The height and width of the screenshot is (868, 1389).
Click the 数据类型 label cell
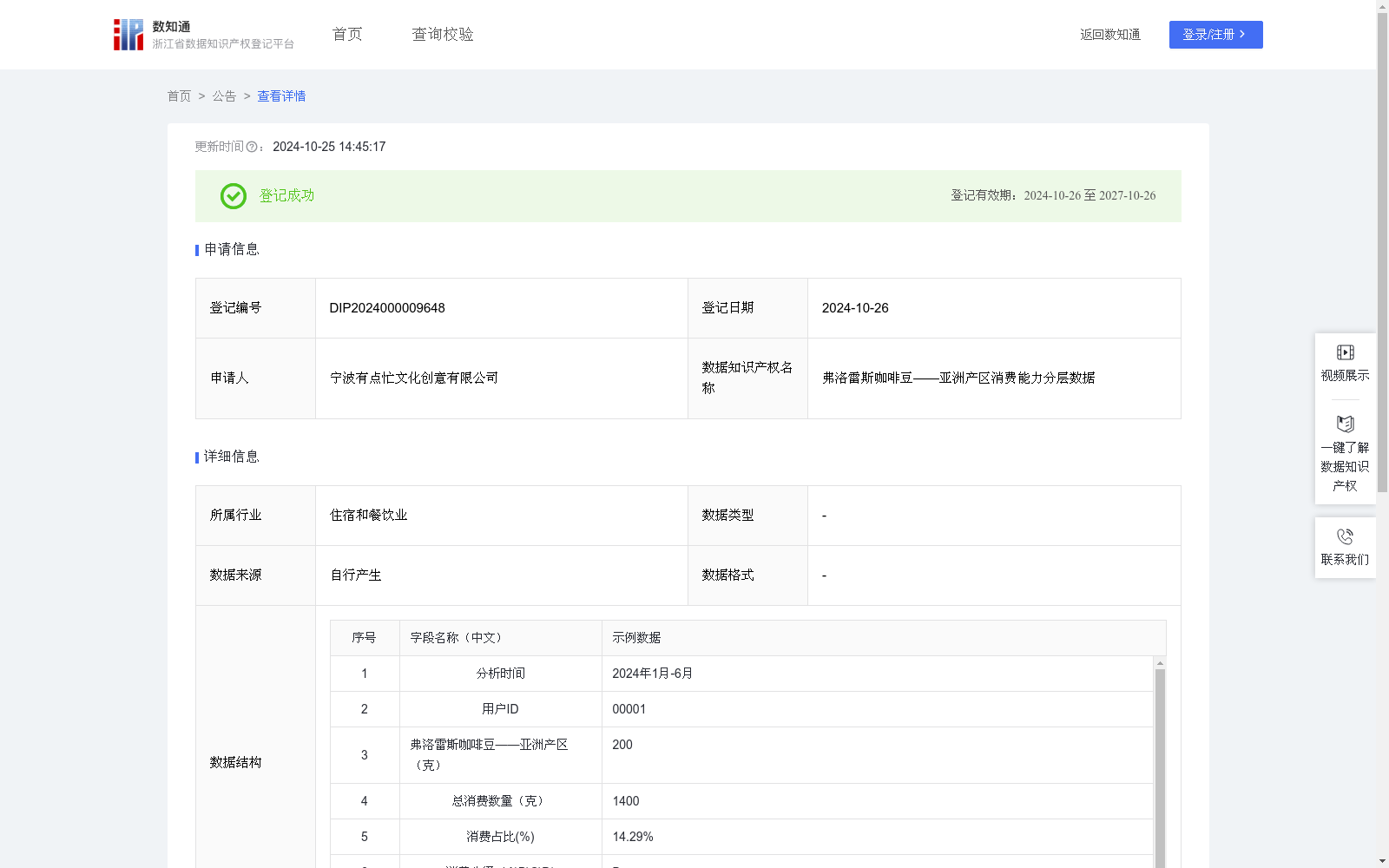[747, 516]
